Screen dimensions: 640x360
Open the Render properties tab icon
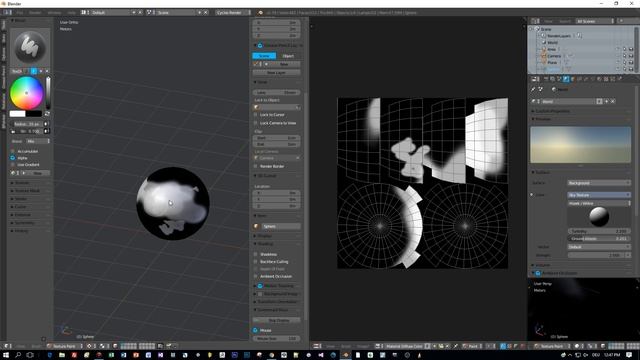click(546, 79)
